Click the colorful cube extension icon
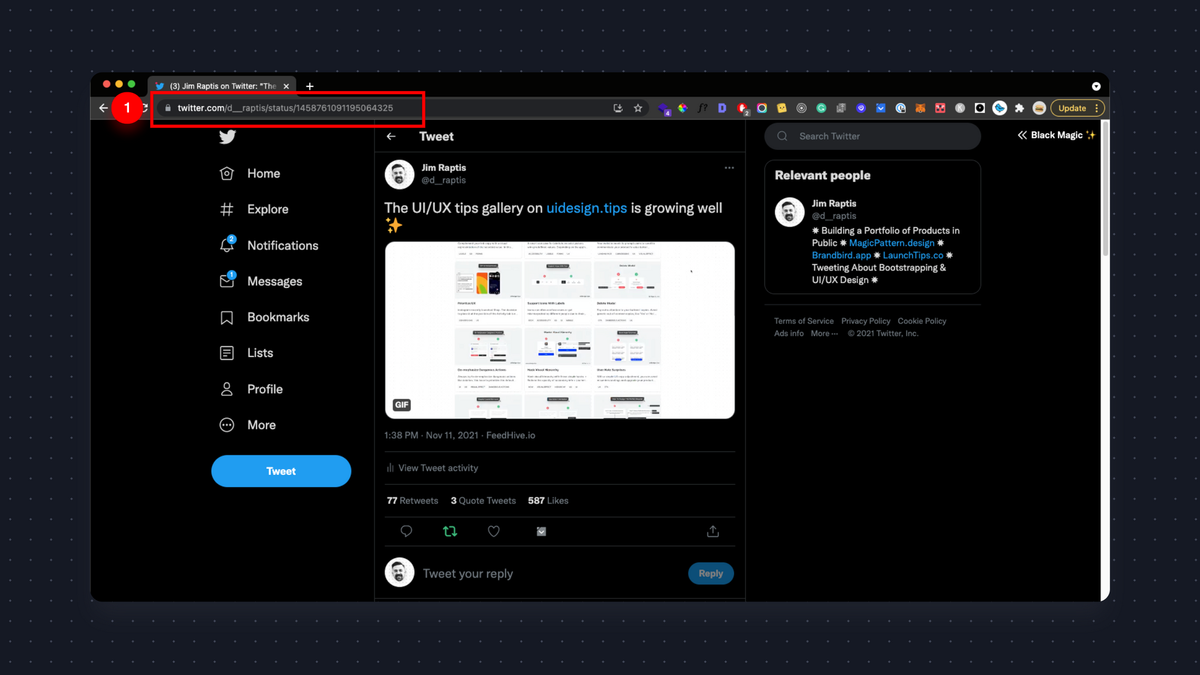Viewport: 1200px width, 675px height. click(682, 108)
